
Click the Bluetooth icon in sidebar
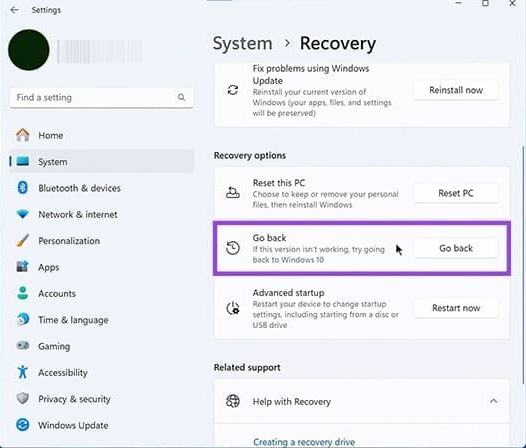coord(22,188)
